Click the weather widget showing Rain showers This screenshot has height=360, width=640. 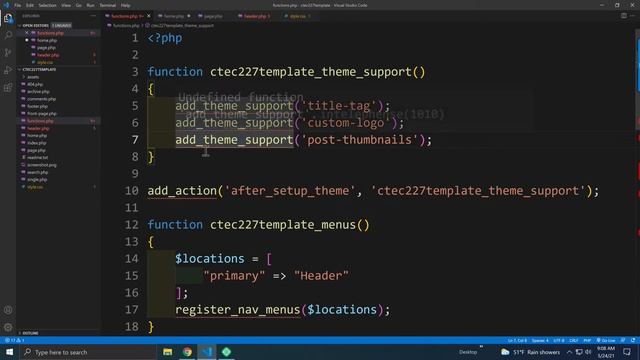tap(531, 352)
